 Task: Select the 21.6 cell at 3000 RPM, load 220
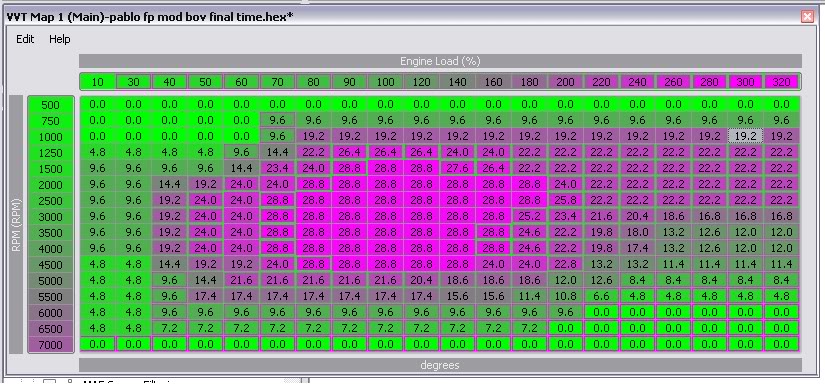tap(601, 216)
